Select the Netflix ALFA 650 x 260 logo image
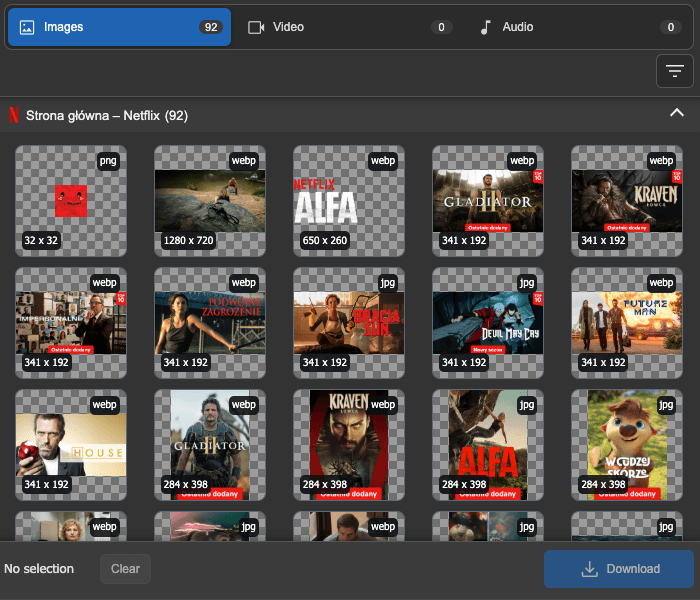This screenshot has height=600, width=700. click(349, 201)
